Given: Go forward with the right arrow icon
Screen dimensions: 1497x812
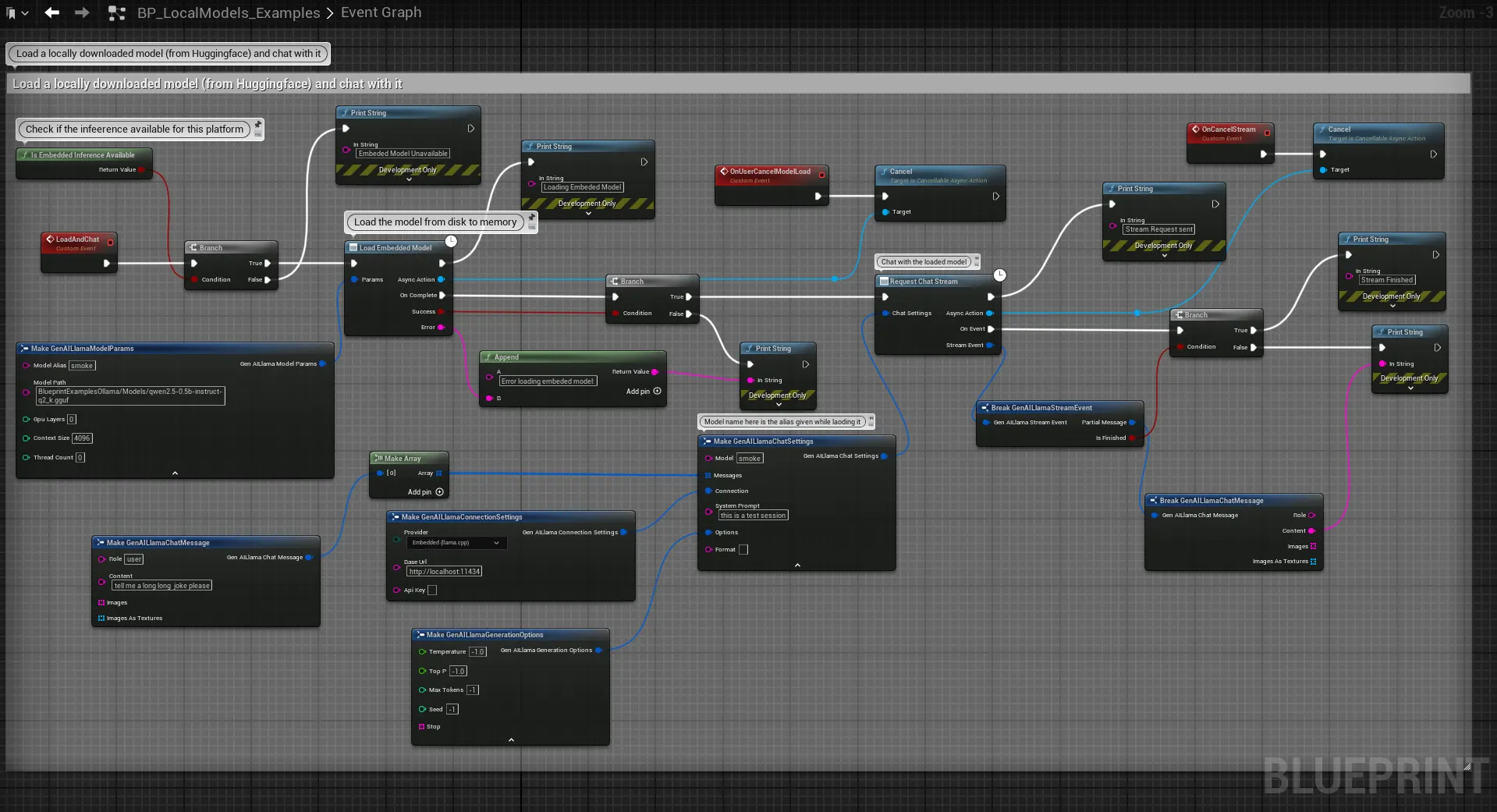Looking at the screenshot, I should pos(81,12).
